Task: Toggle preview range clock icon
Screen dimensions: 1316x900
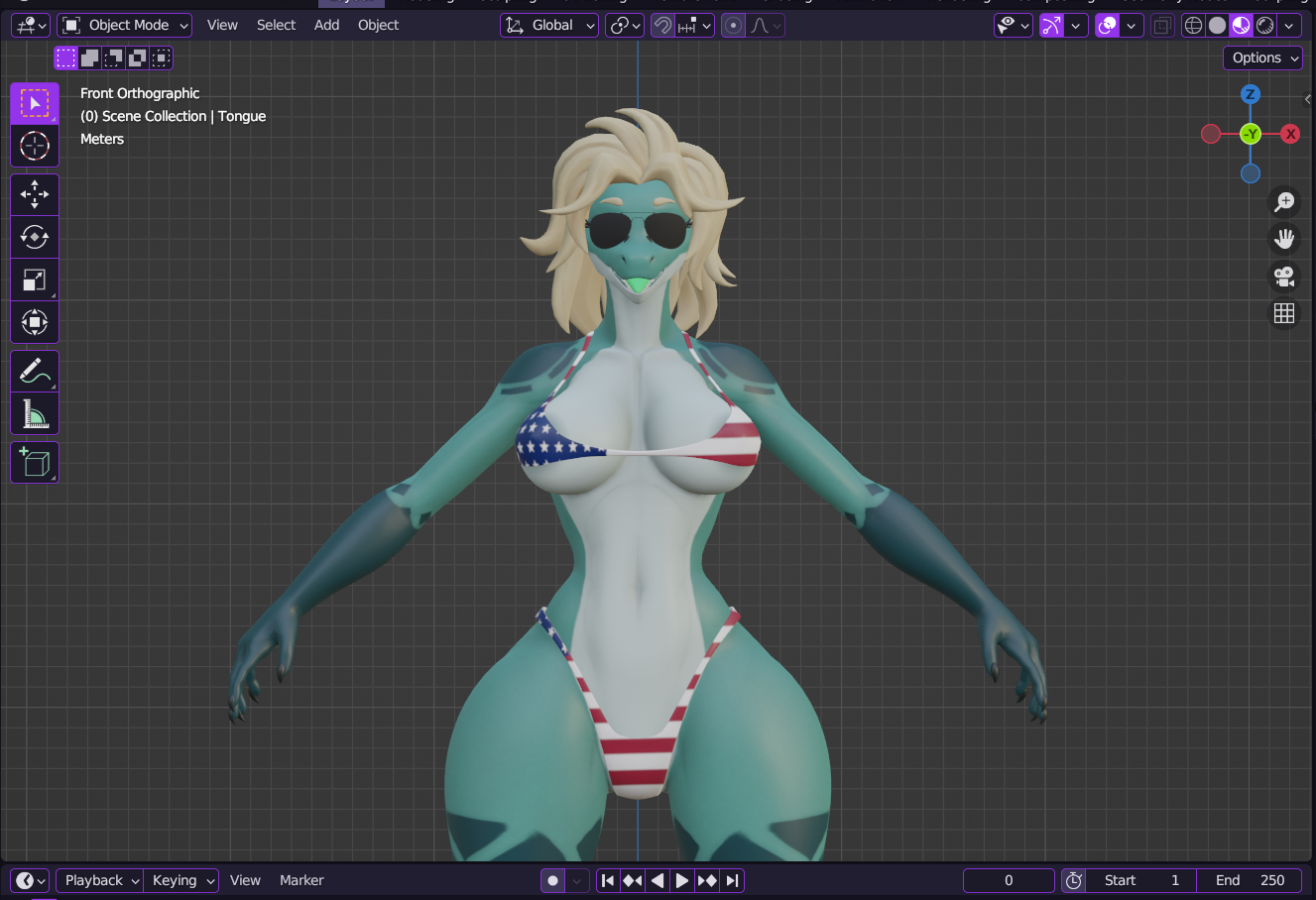Action: (x=1073, y=880)
